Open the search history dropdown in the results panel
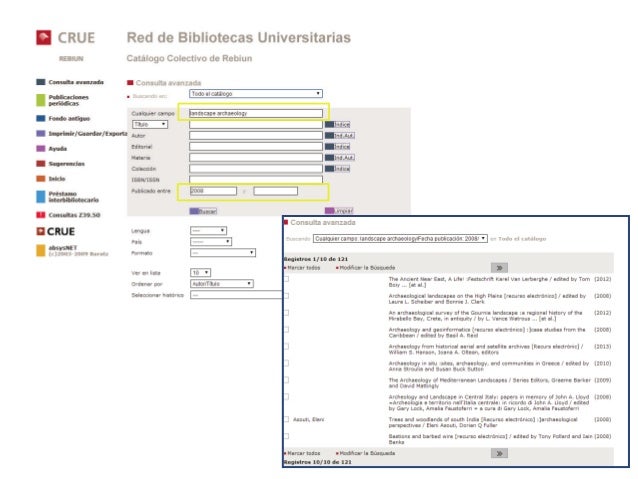 point(400,238)
